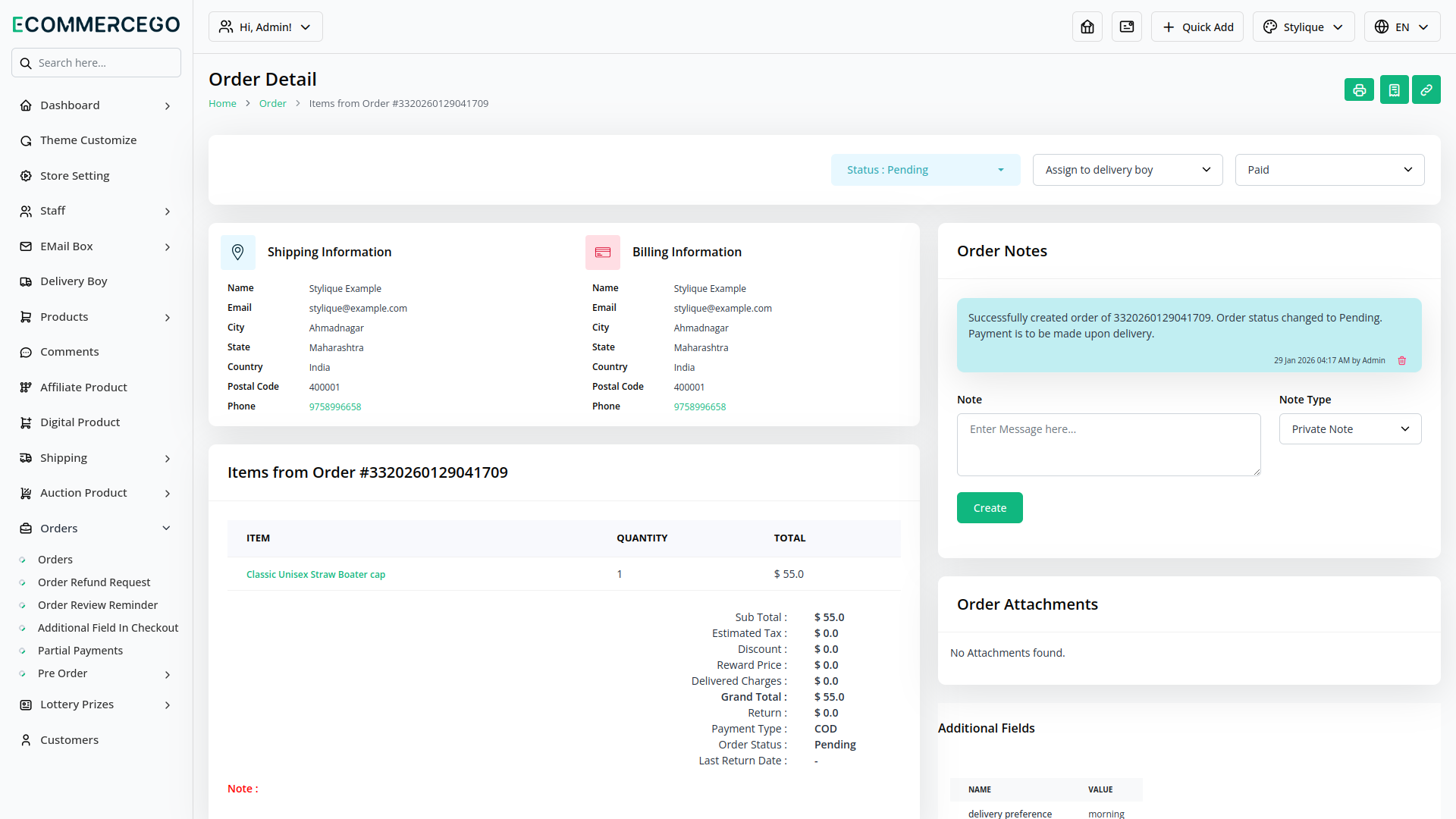Click the Shipping Information location pin icon

[x=238, y=252]
